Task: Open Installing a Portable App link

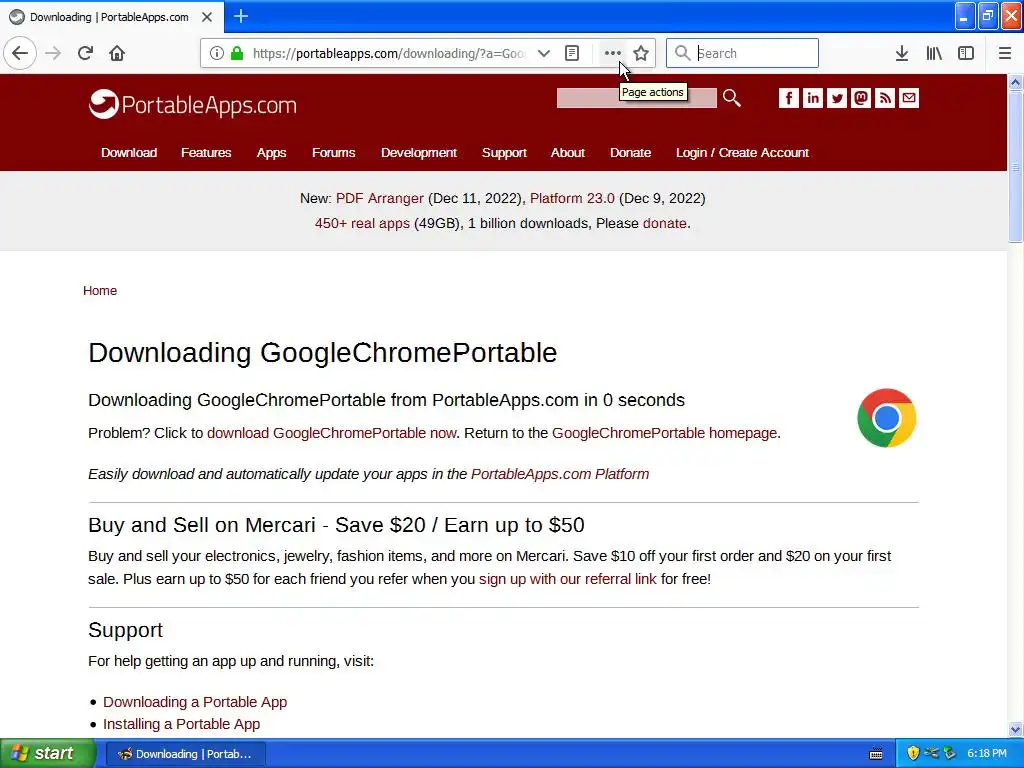Action: 182,724
